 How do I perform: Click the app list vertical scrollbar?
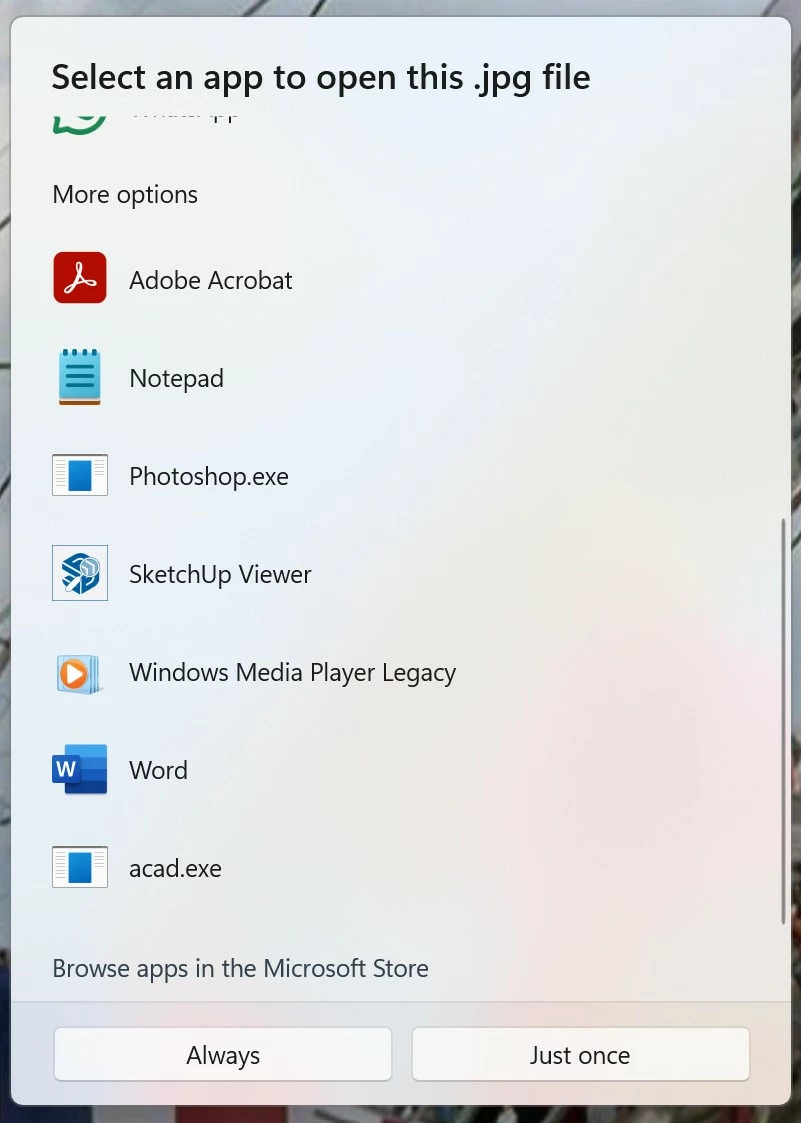[783, 721]
